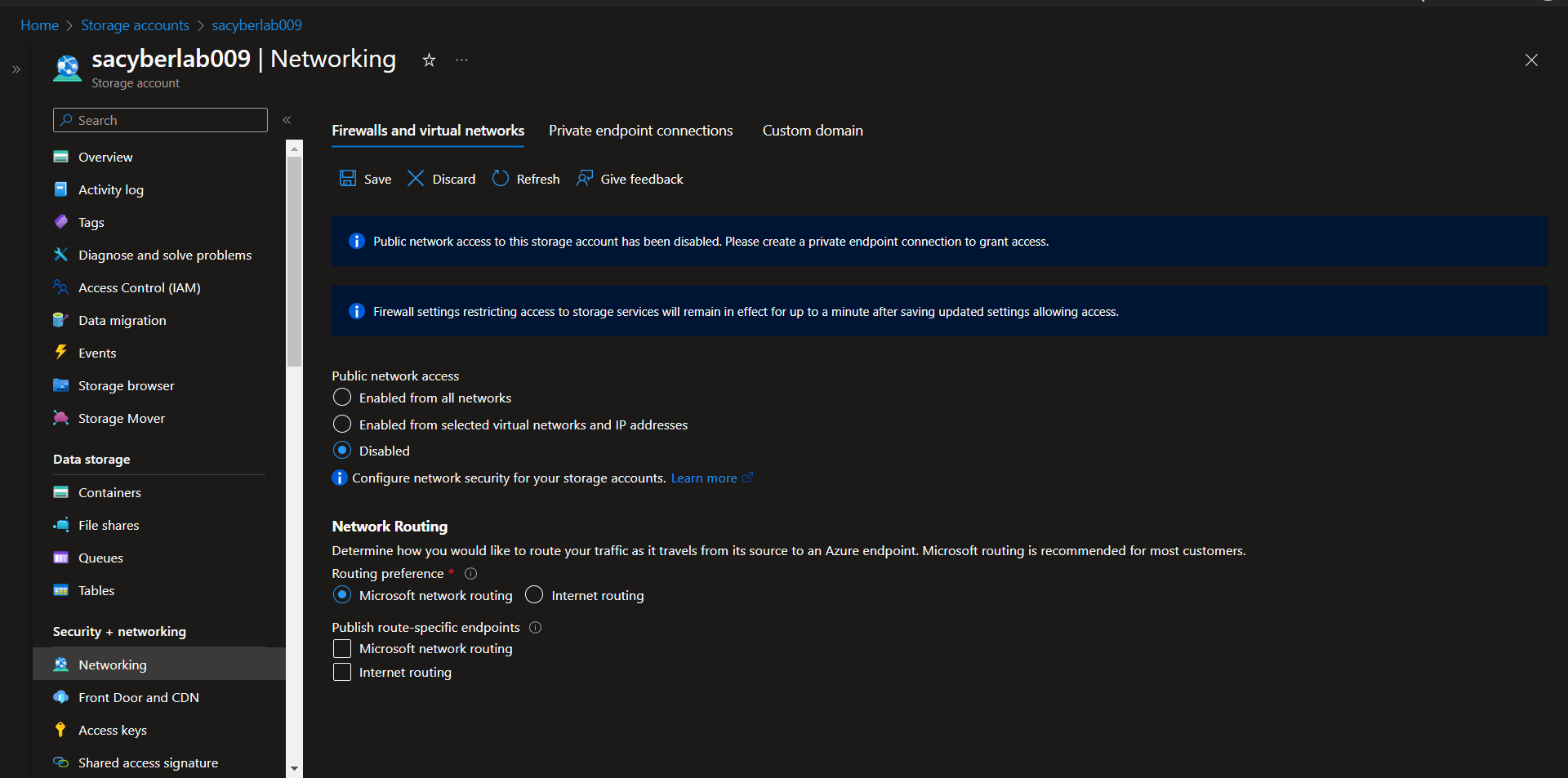Choose Microsoft network routing preference radio
1568x778 pixels.
[x=342, y=595]
